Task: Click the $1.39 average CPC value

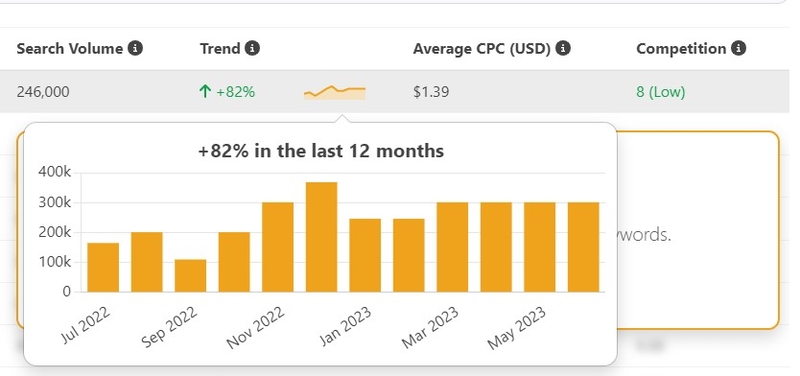Action: point(432,92)
